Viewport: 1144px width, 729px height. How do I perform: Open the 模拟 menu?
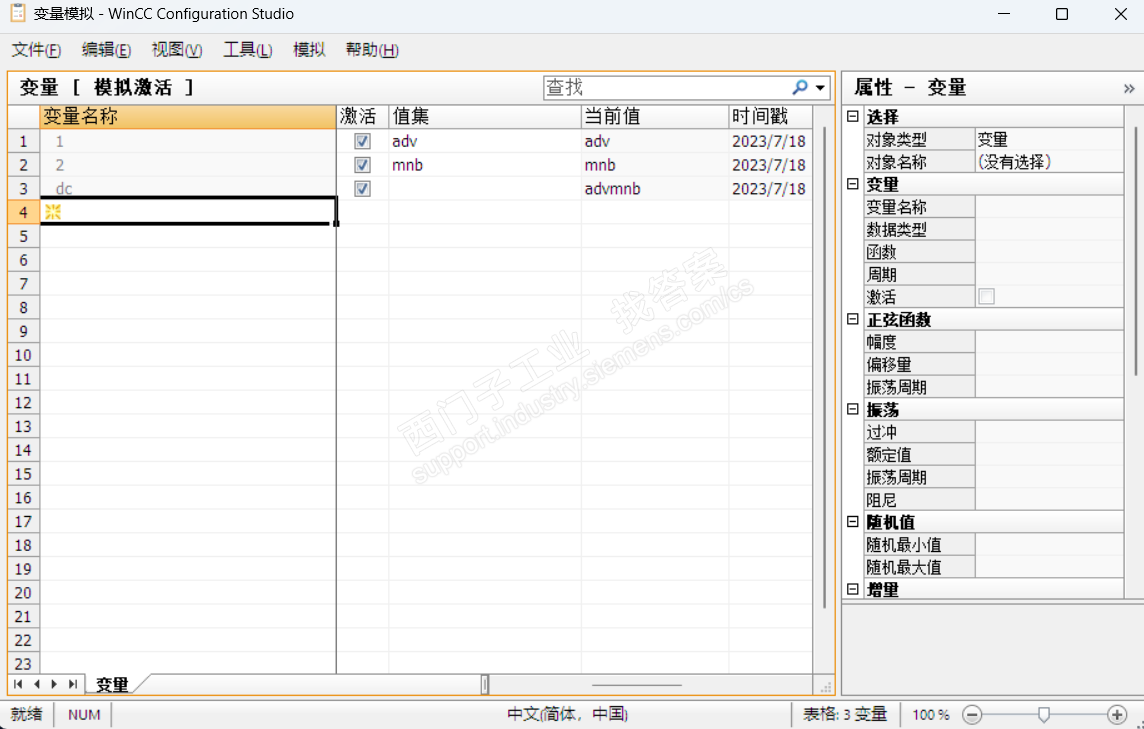point(309,50)
